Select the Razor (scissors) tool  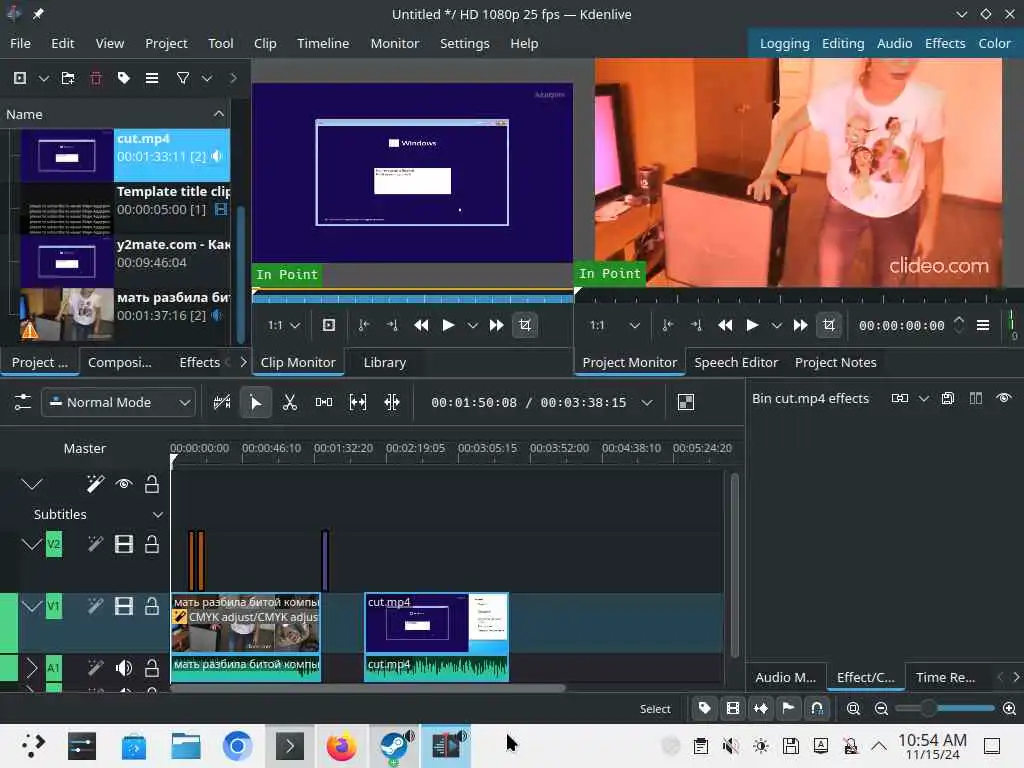click(x=290, y=402)
